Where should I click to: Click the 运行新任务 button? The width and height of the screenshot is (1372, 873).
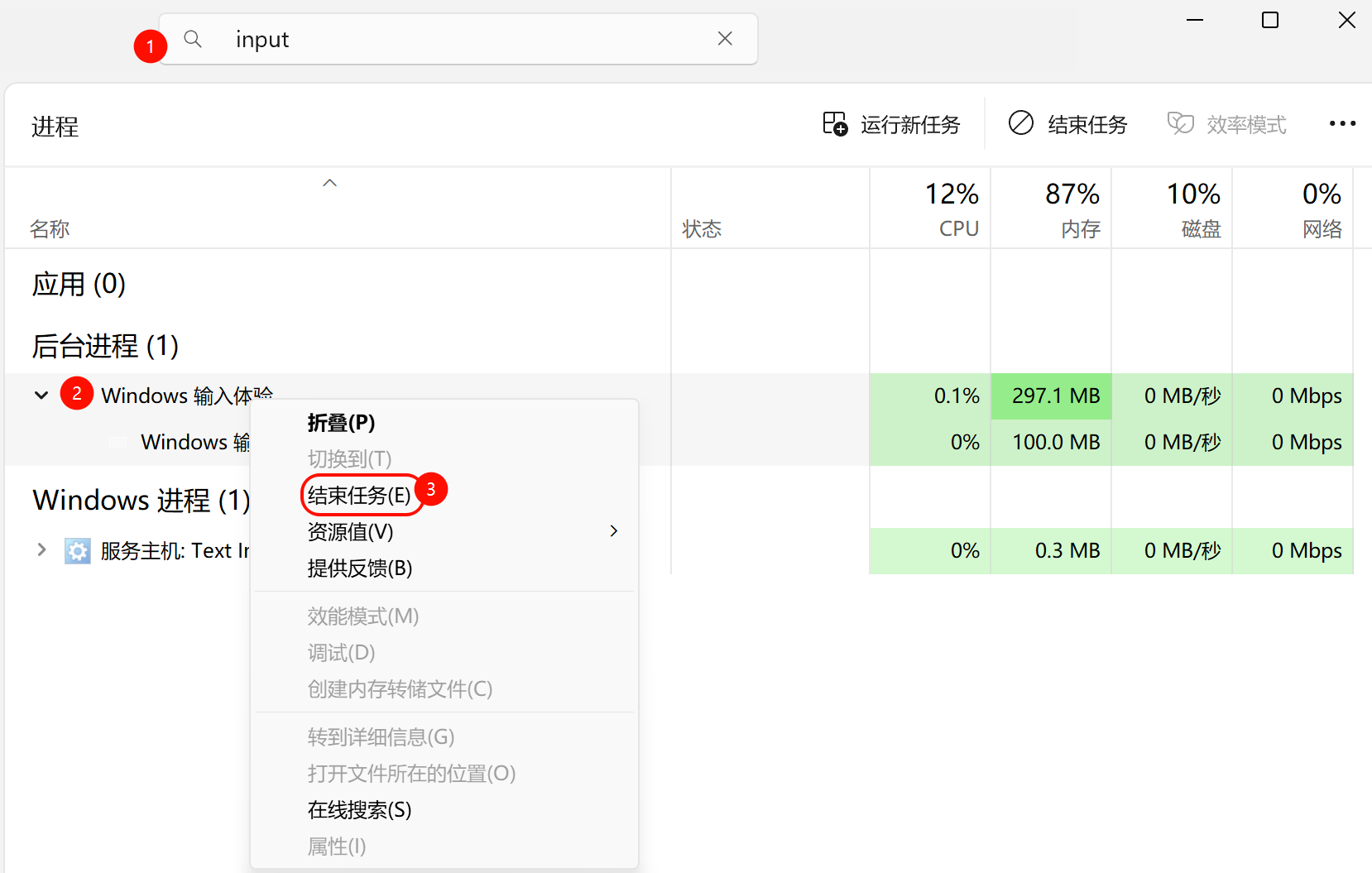891,124
